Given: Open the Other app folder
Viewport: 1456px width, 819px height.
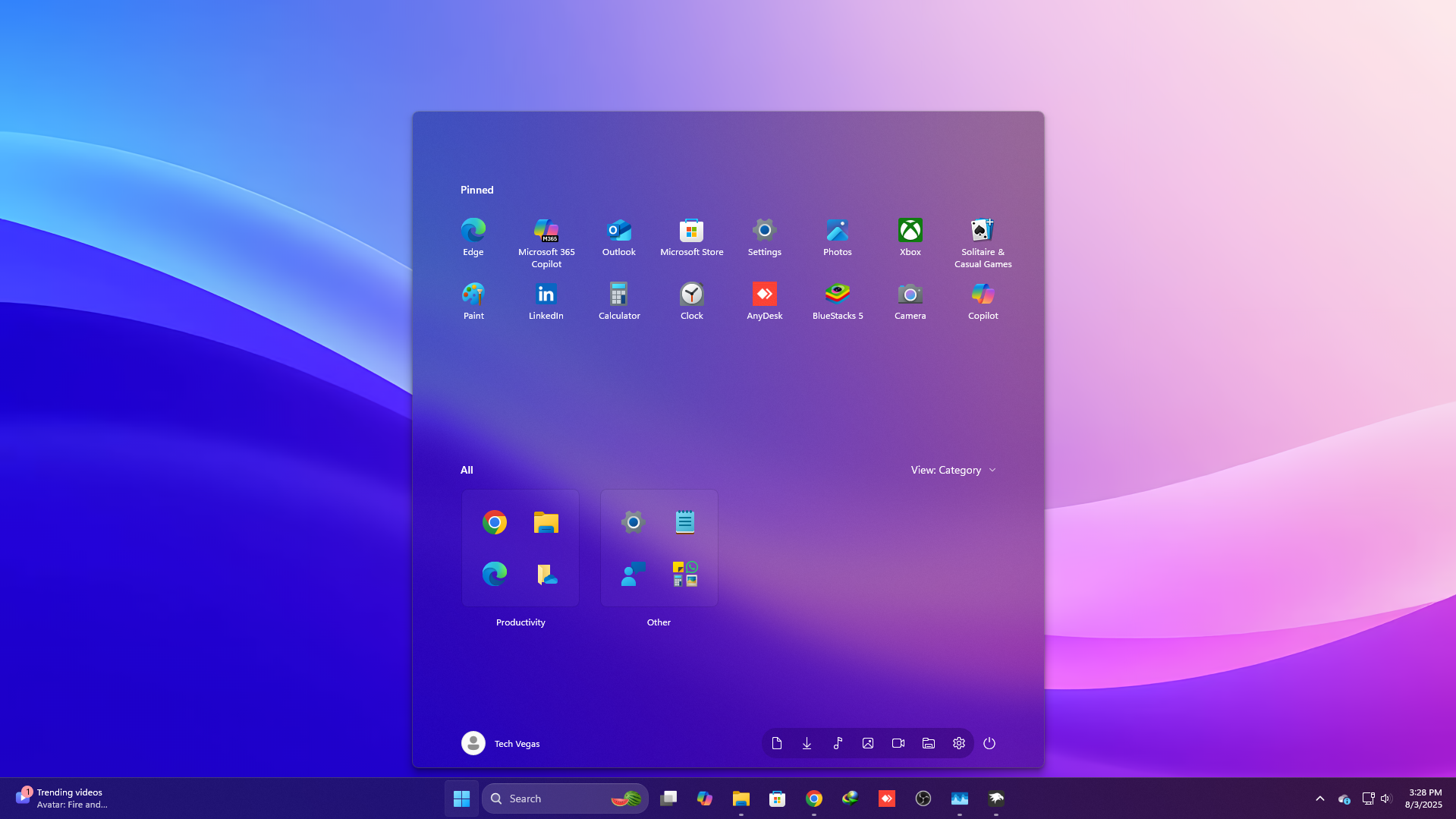Looking at the screenshot, I should (658, 547).
